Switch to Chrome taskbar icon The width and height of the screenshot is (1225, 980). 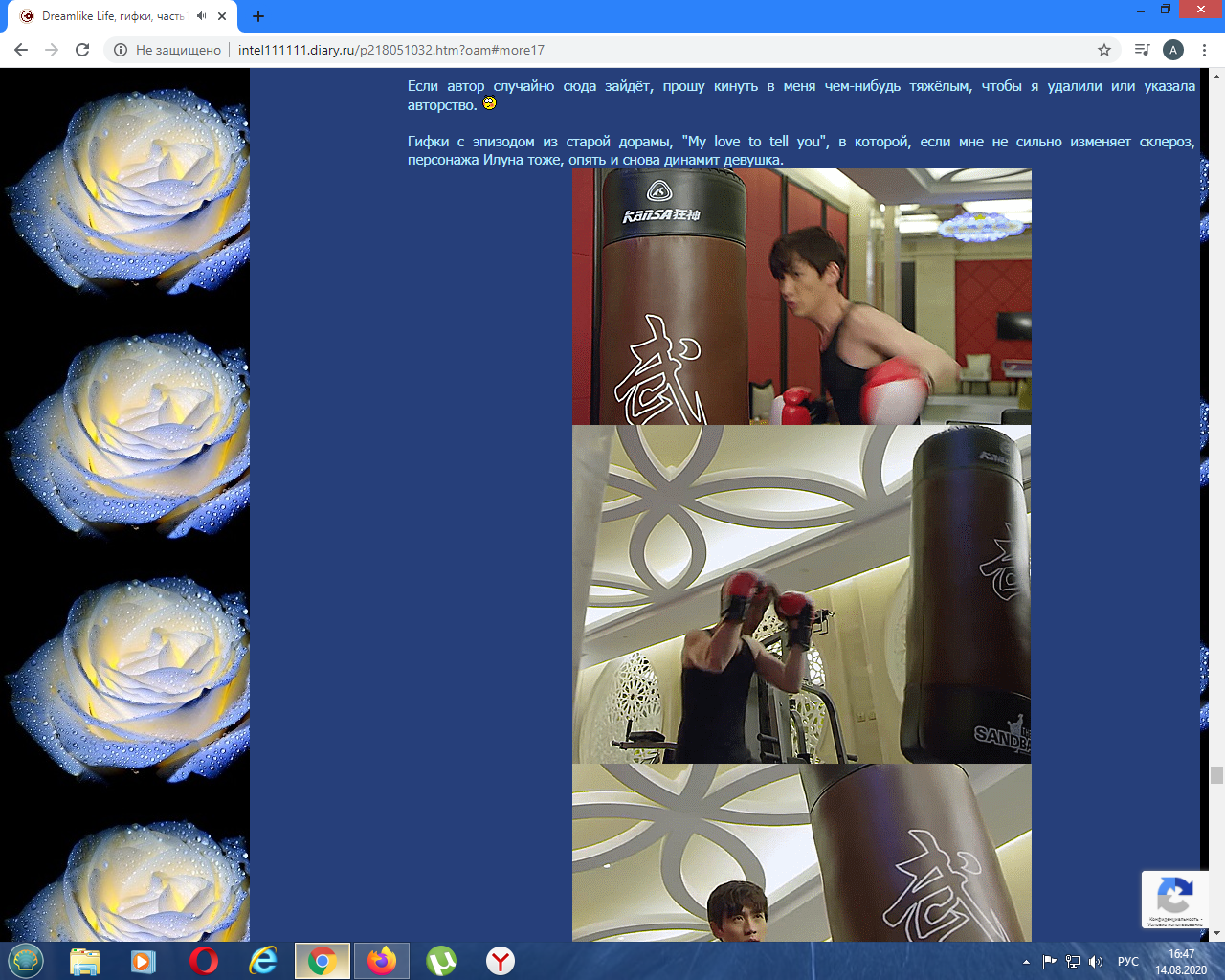[x=322, y=961]
